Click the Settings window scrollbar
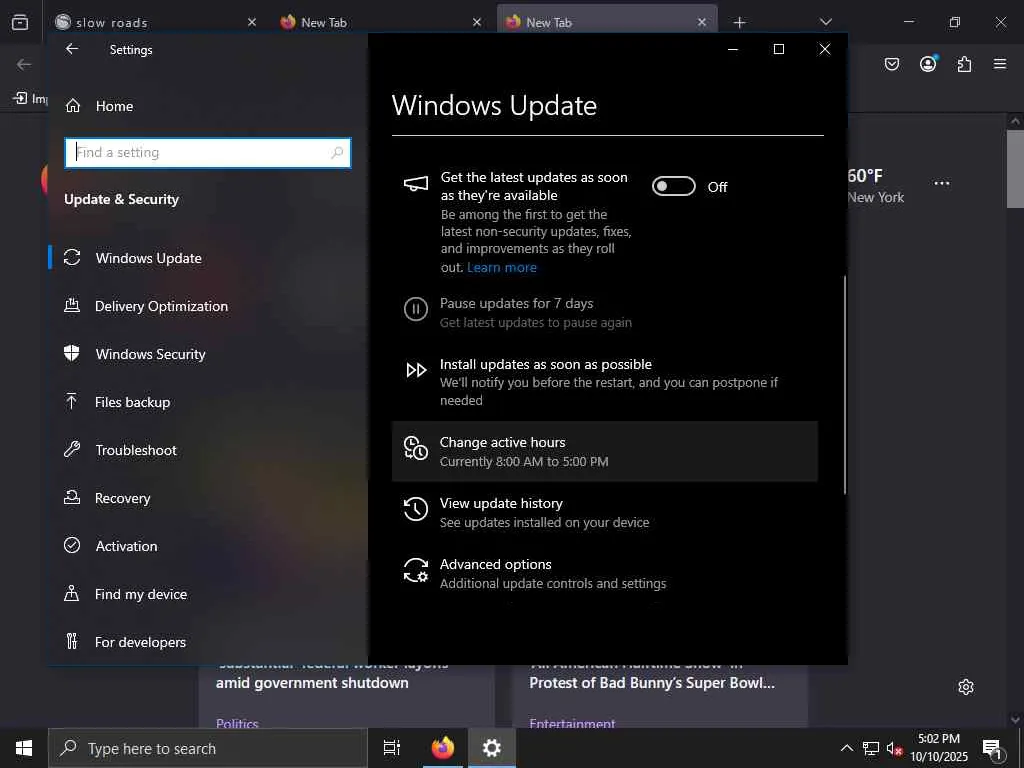 click(844, 385)
